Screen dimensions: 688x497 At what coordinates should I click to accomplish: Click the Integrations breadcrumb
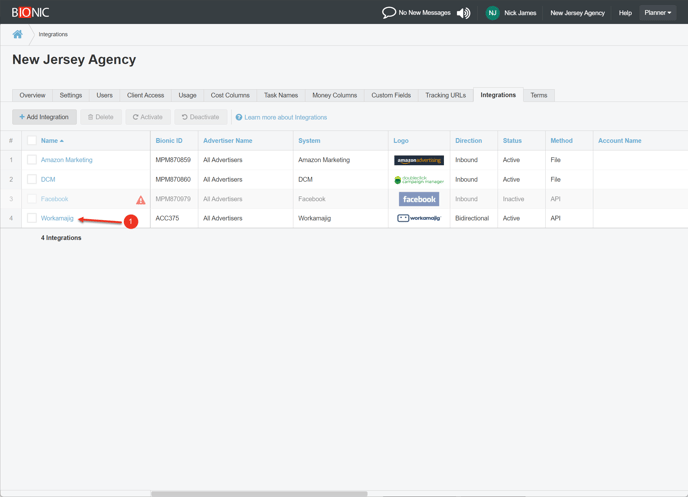coord(53,34)
